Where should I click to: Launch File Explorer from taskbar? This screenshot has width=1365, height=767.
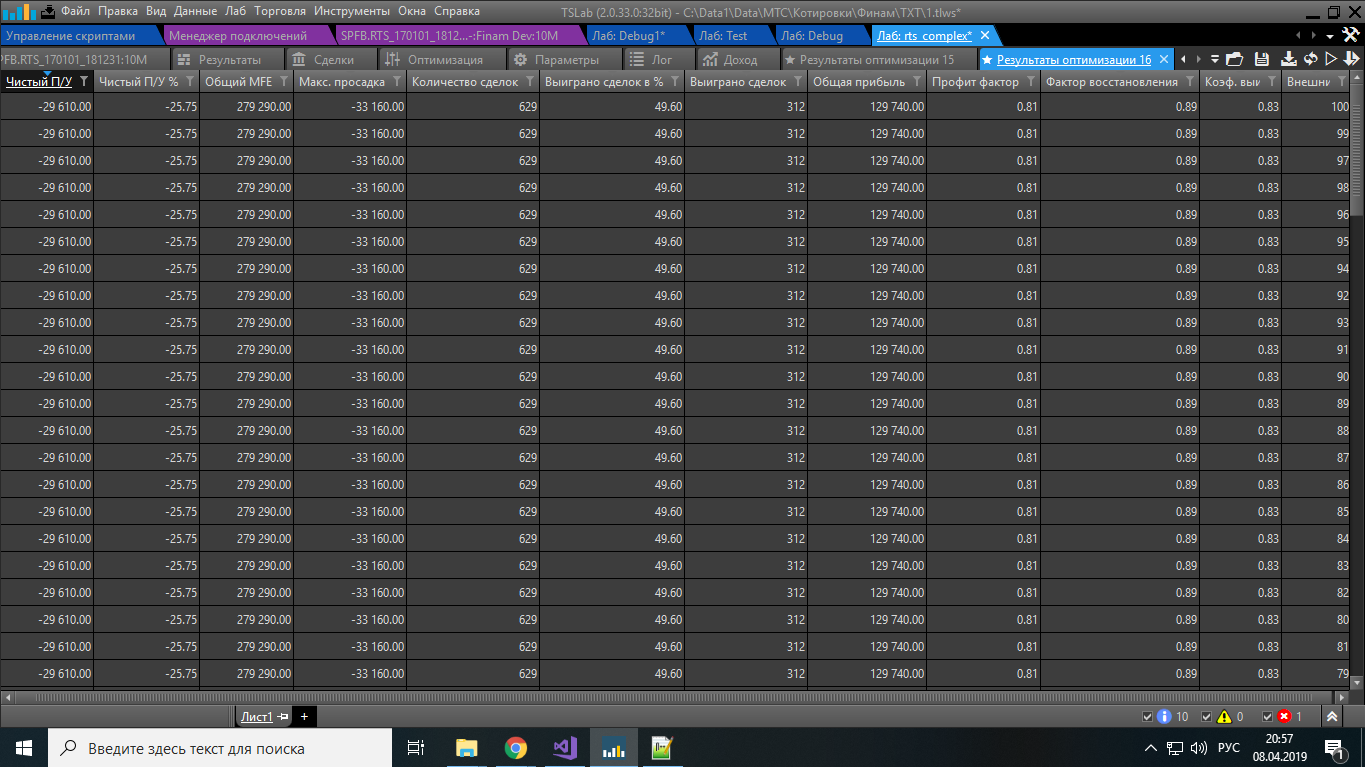(x=466, y=747)
